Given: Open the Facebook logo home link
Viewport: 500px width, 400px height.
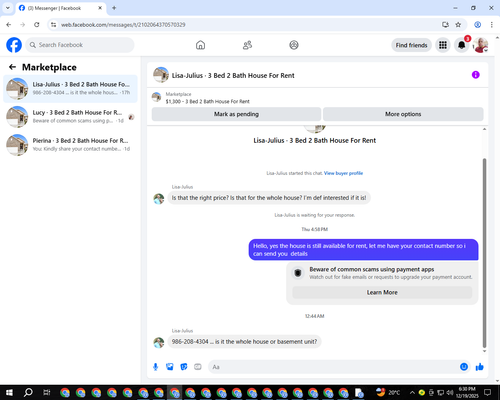Looking at the screenshot, I should click(x=14, y=45).
